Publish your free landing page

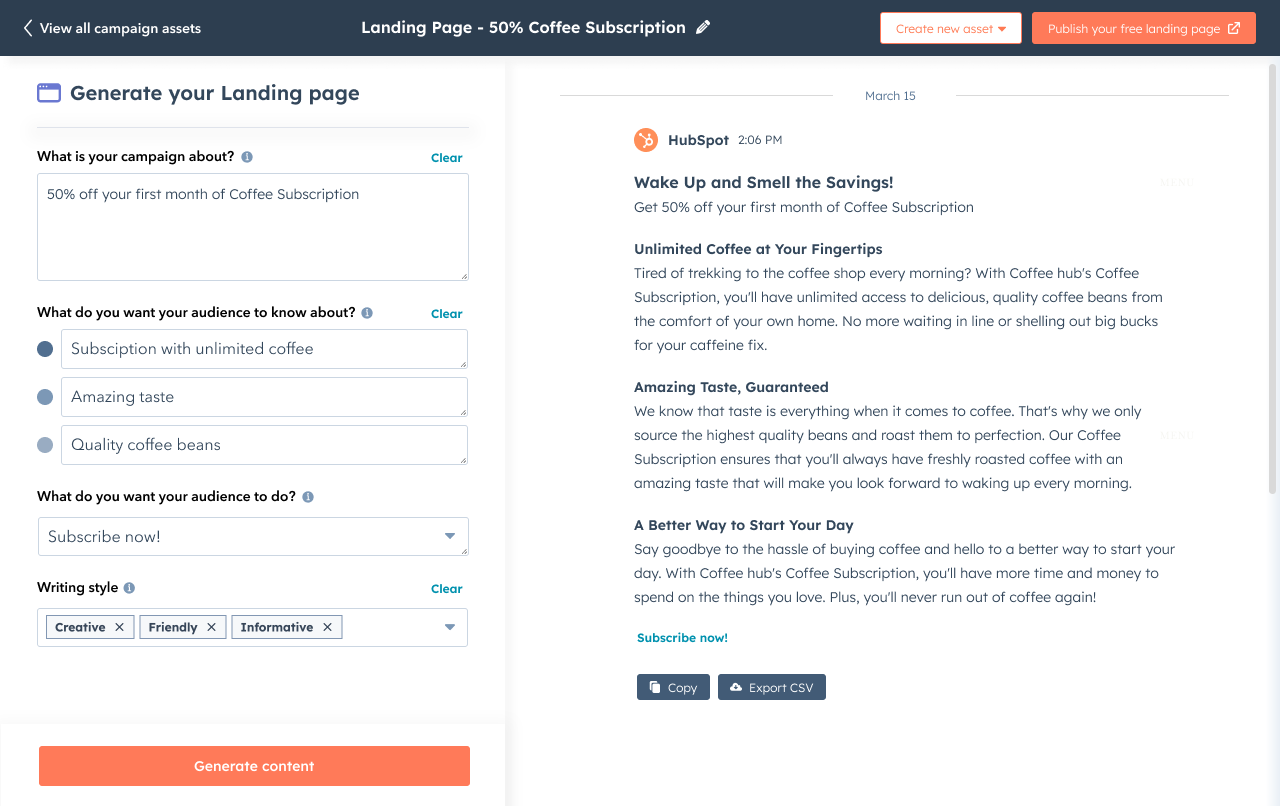(1143, 28)
